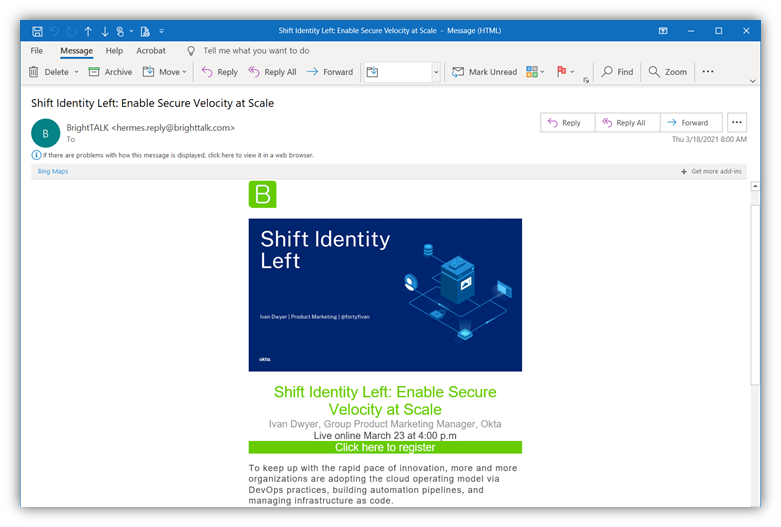
Task: Open the Help tab
Action: coord(114,51)
